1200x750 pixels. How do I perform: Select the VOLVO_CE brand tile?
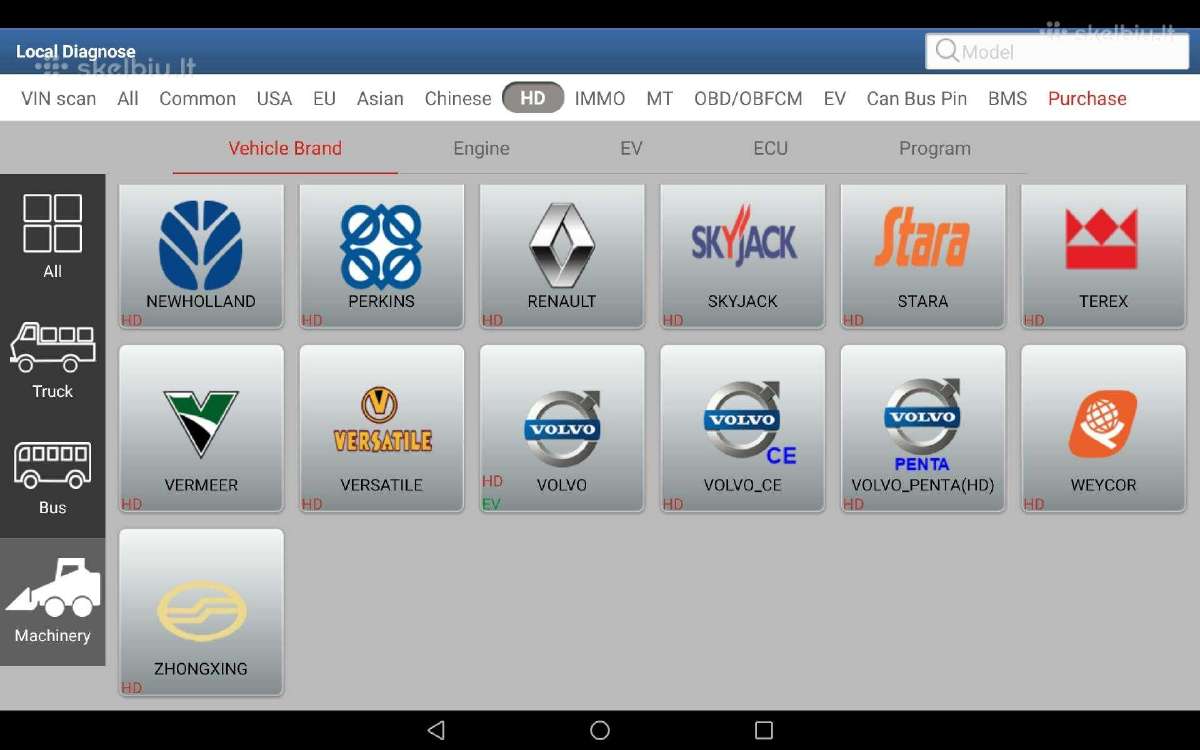(742, 428)
